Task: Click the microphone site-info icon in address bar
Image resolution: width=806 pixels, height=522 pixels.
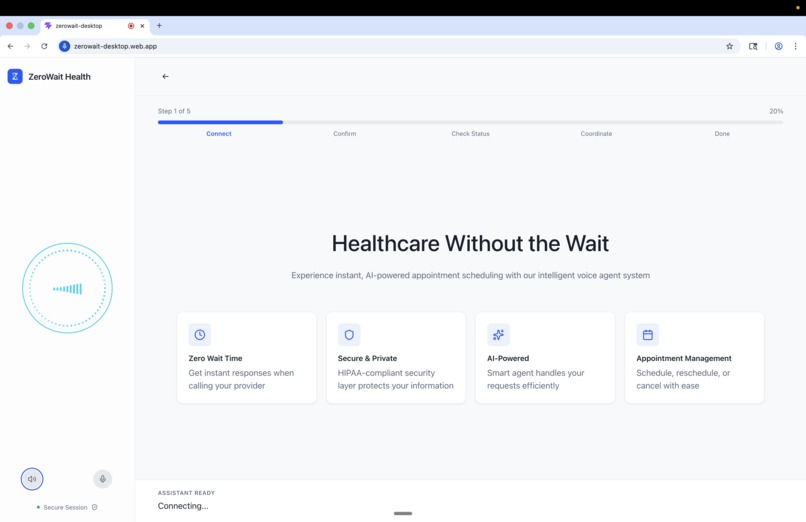Action: click(64, 46)
